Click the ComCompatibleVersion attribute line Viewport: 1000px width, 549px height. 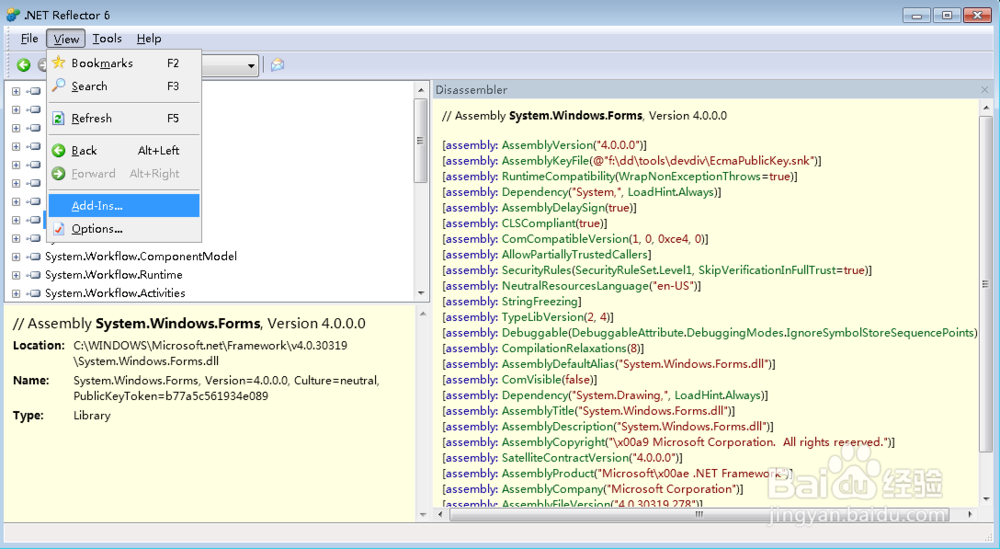pos(575,239)
